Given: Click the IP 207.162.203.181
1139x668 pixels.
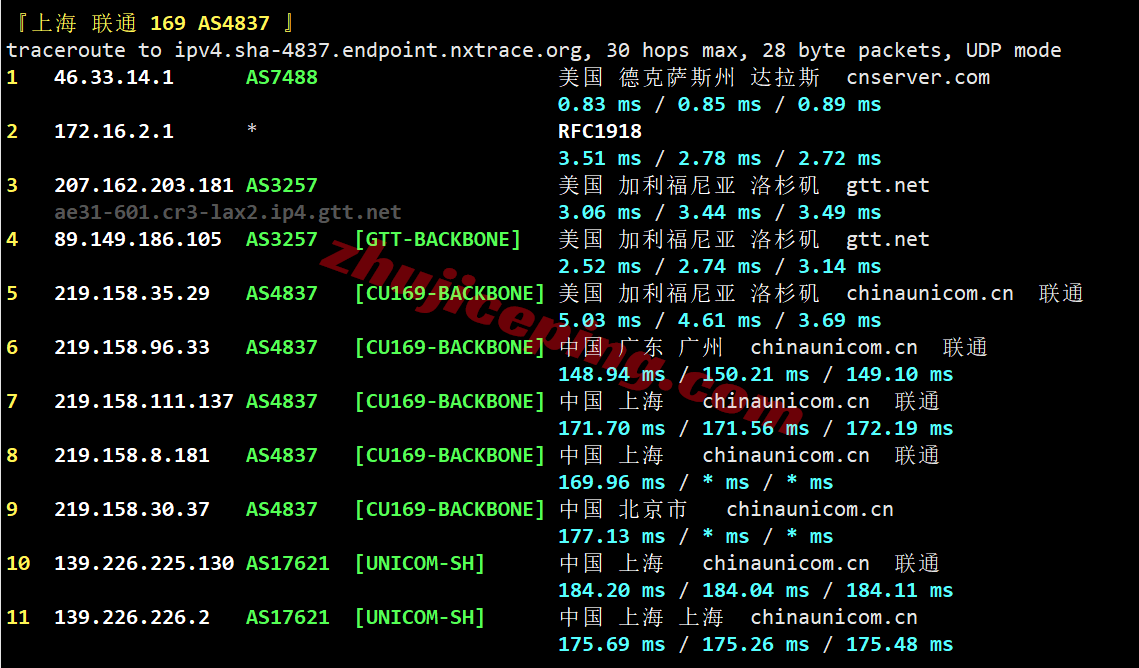Looking at the screenshot, I should (x=144, y=185).
